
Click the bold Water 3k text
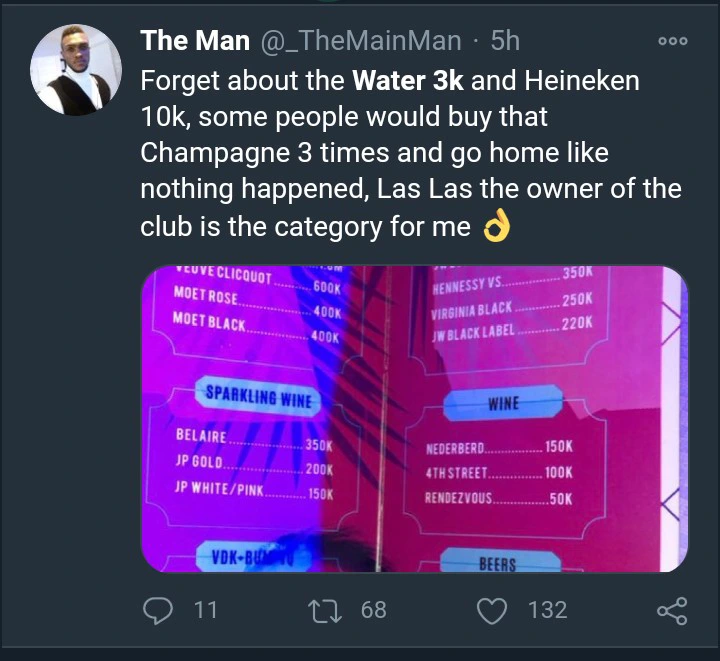click(408, 80)
